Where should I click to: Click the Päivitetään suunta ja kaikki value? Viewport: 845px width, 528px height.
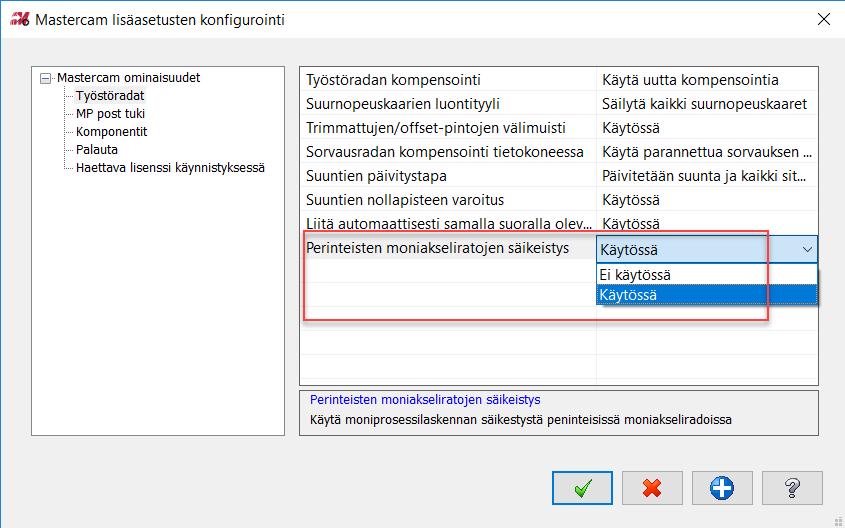point(707,176)
